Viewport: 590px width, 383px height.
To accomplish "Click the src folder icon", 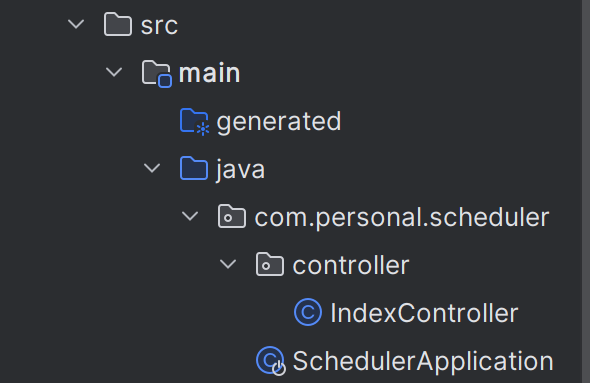I will tap(118, 24).
